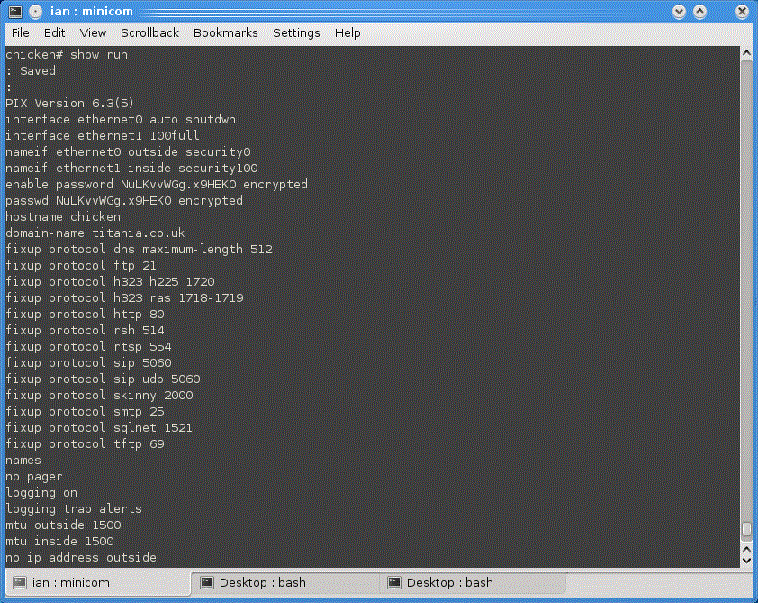
Task: Close the minicom window
Action: pyautogui.click(x=742, y=11)
